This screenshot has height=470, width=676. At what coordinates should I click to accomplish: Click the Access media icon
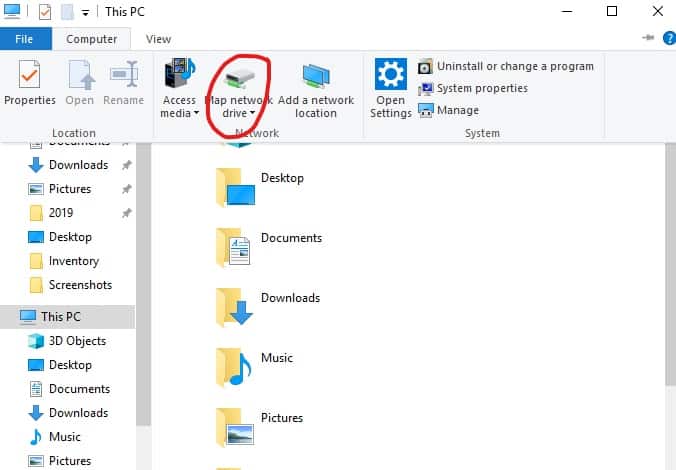[x=180, y=73]
